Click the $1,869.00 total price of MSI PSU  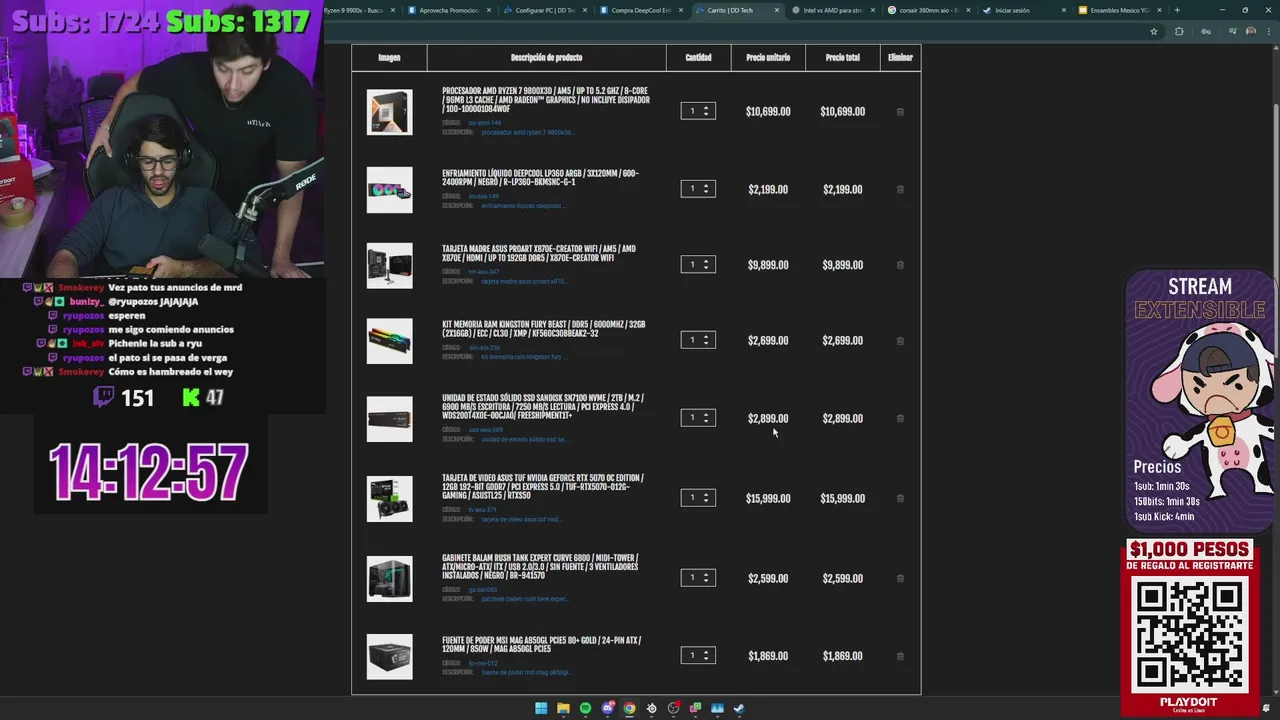pos(842,656)
